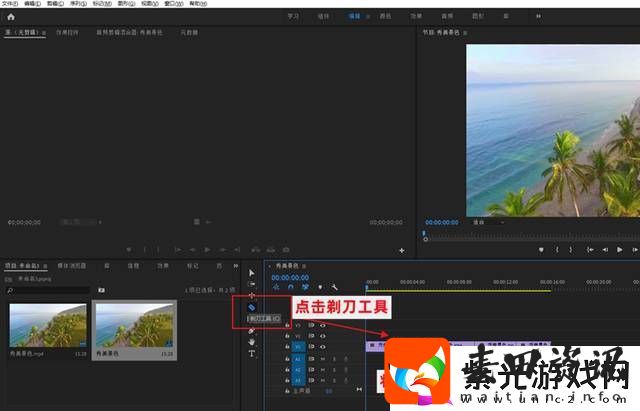Click Insert button in Source monitor
Viewport: 640px width, 411px height.
click(x=256, y=249)
